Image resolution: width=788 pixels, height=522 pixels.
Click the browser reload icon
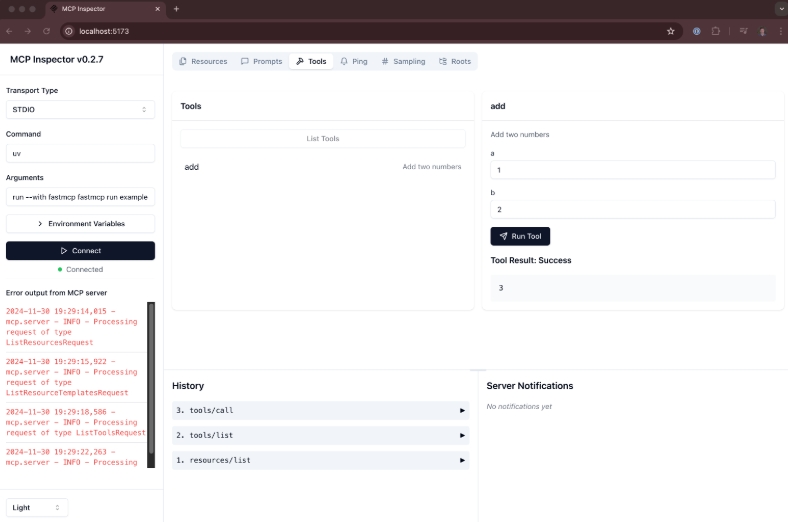(x=46, y=31)
